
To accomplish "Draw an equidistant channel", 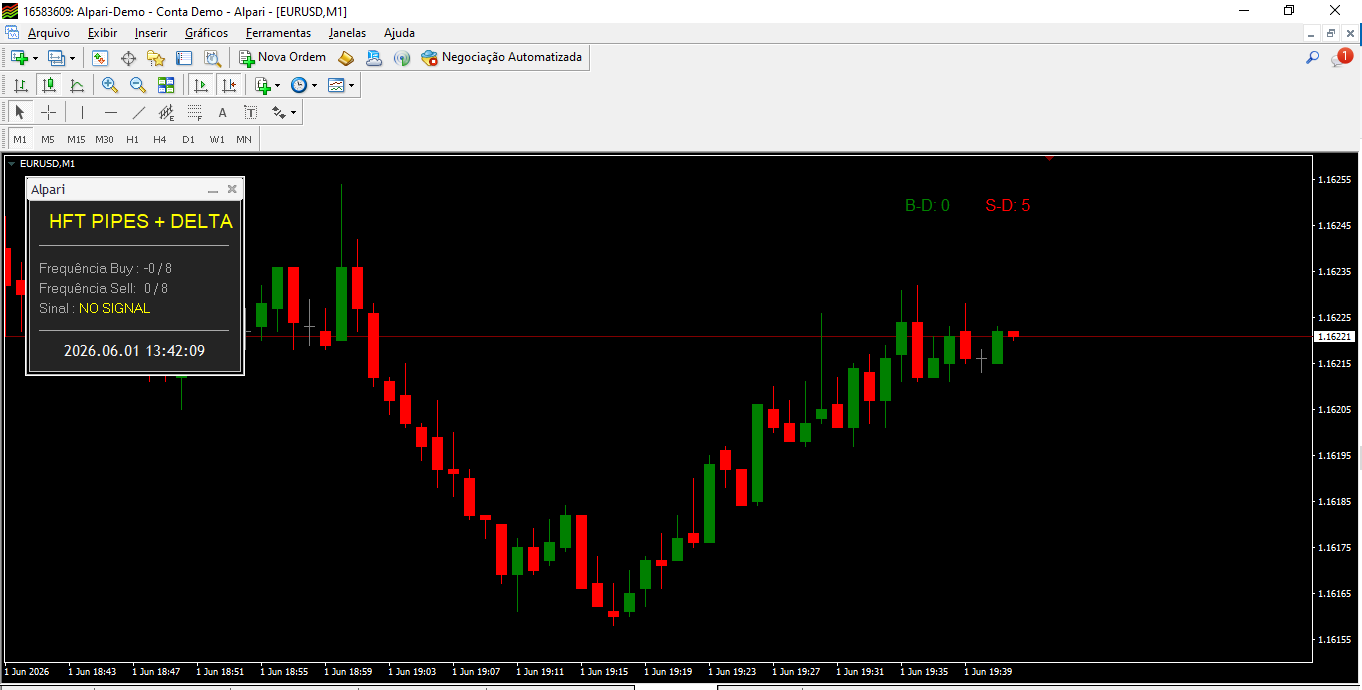I will (167, 112).
